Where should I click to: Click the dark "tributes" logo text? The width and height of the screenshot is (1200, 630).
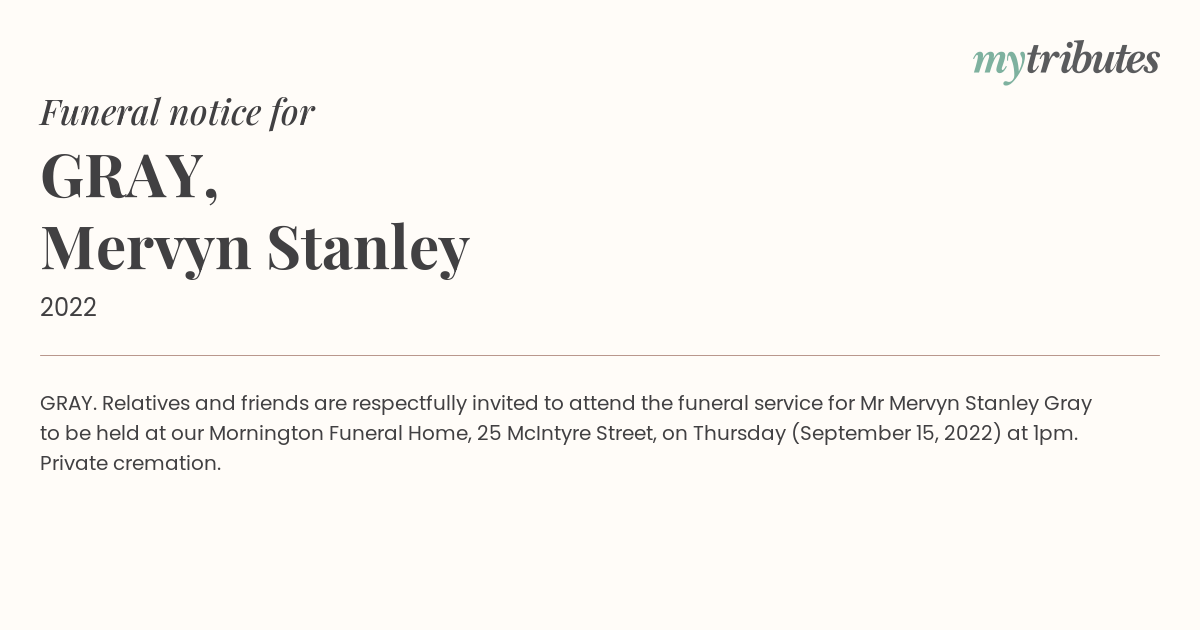[x=1093, y=59]
